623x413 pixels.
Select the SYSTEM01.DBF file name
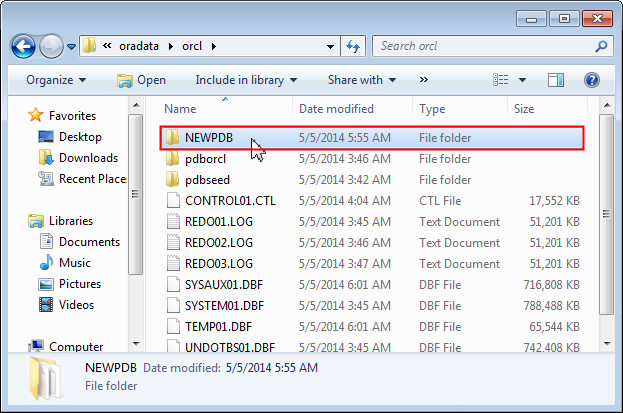pyautogui.click(x=224, y=306)
